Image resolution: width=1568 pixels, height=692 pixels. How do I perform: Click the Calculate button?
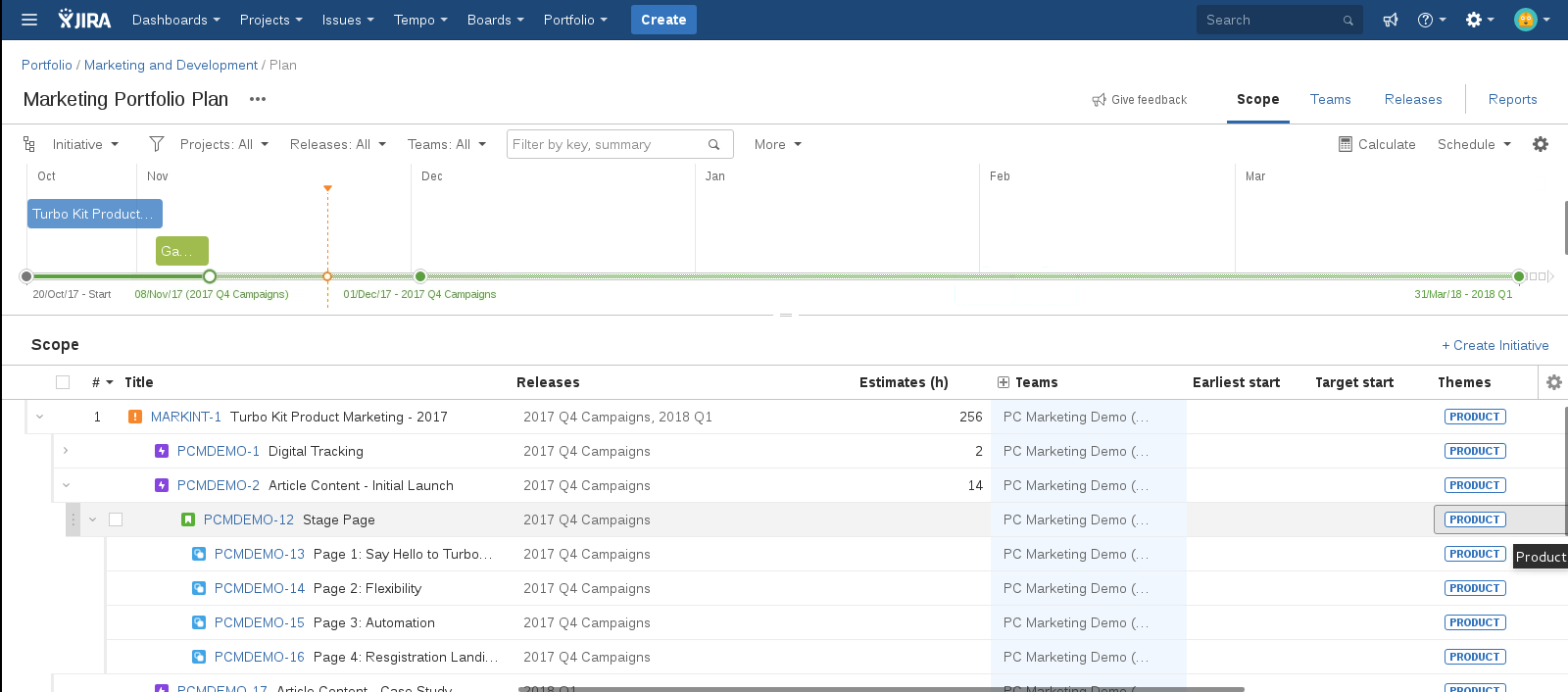point(1377,144)
